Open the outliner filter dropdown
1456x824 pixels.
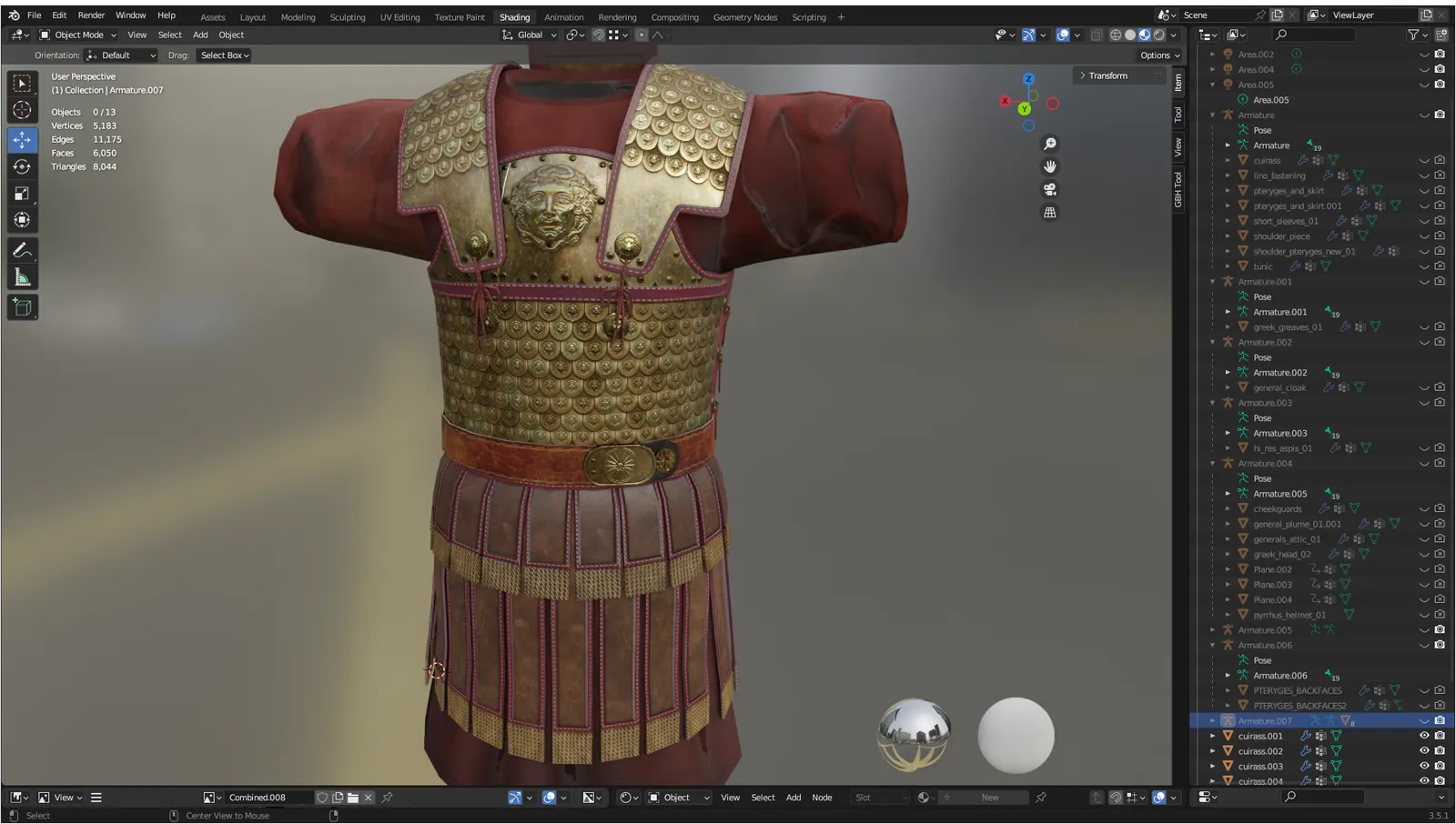click(x=1416, y=35)
